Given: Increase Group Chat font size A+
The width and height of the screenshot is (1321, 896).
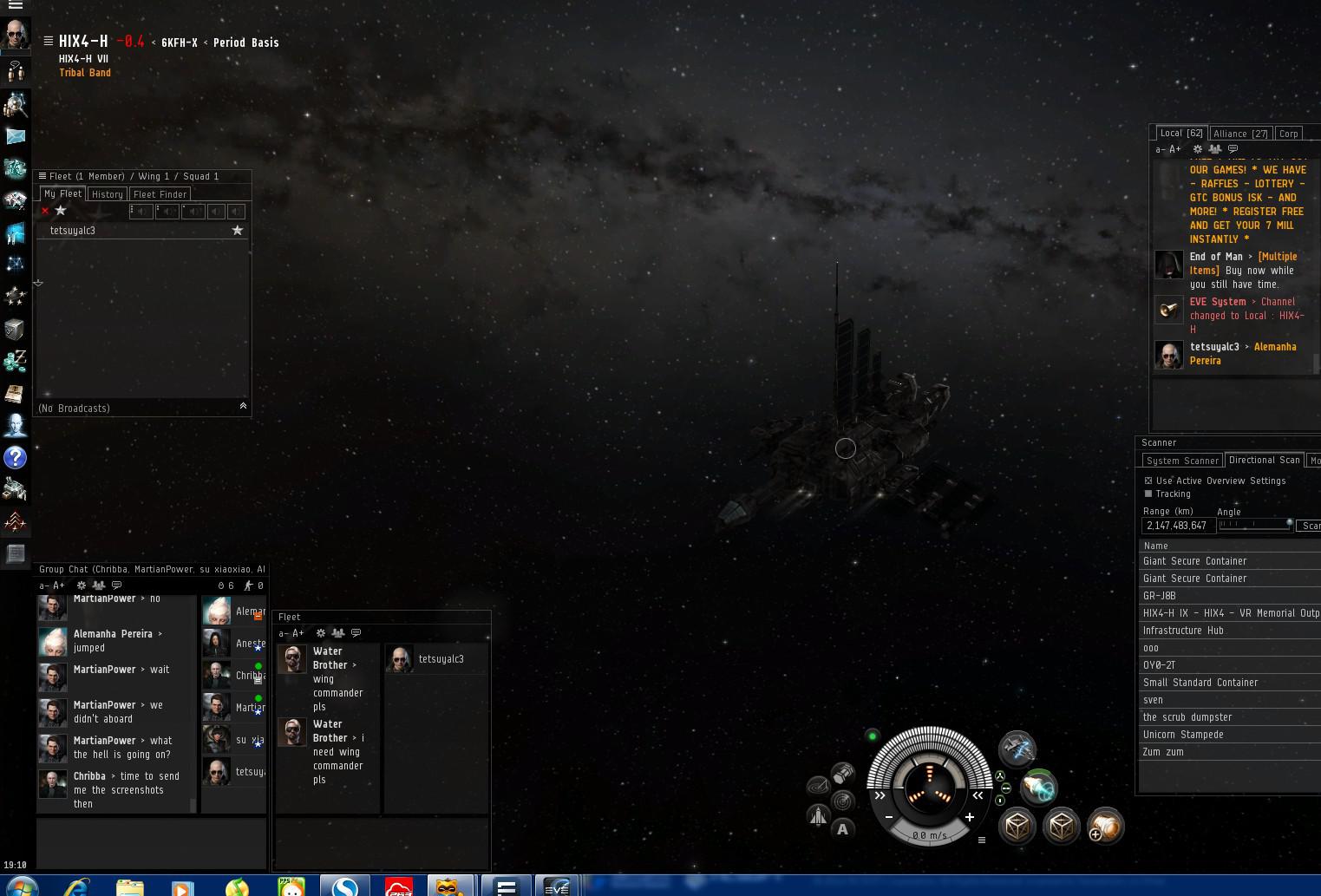Looking at the screenshot, I should tap(59, 585).
